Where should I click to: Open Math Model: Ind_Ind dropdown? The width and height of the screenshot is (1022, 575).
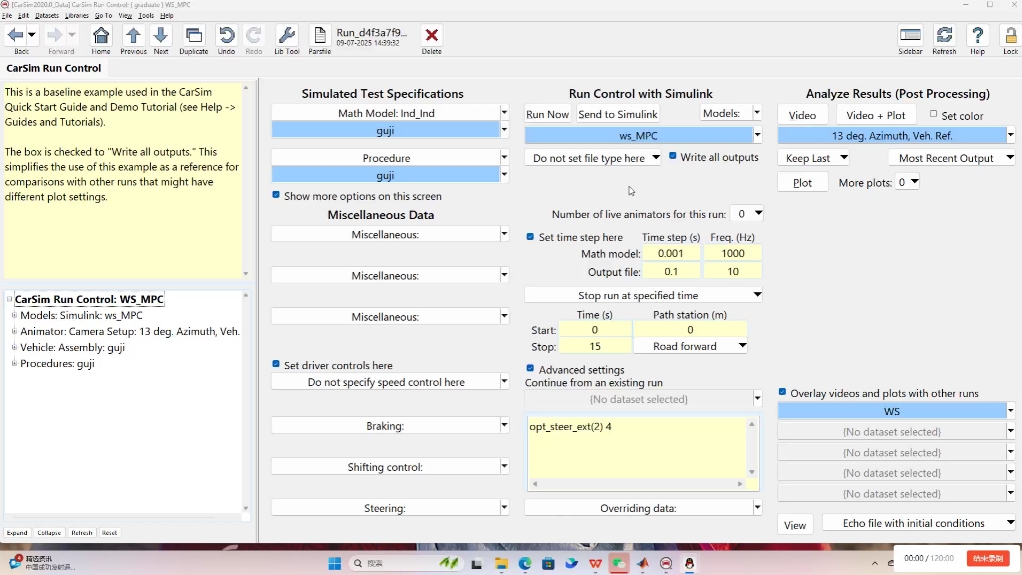pos(504,113)
